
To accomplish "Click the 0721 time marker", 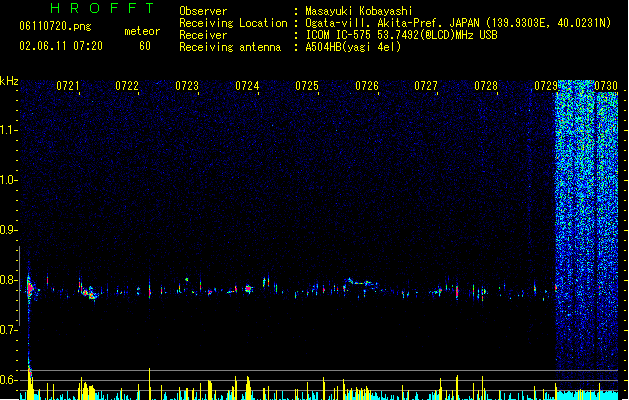I will tap(68, 86).
